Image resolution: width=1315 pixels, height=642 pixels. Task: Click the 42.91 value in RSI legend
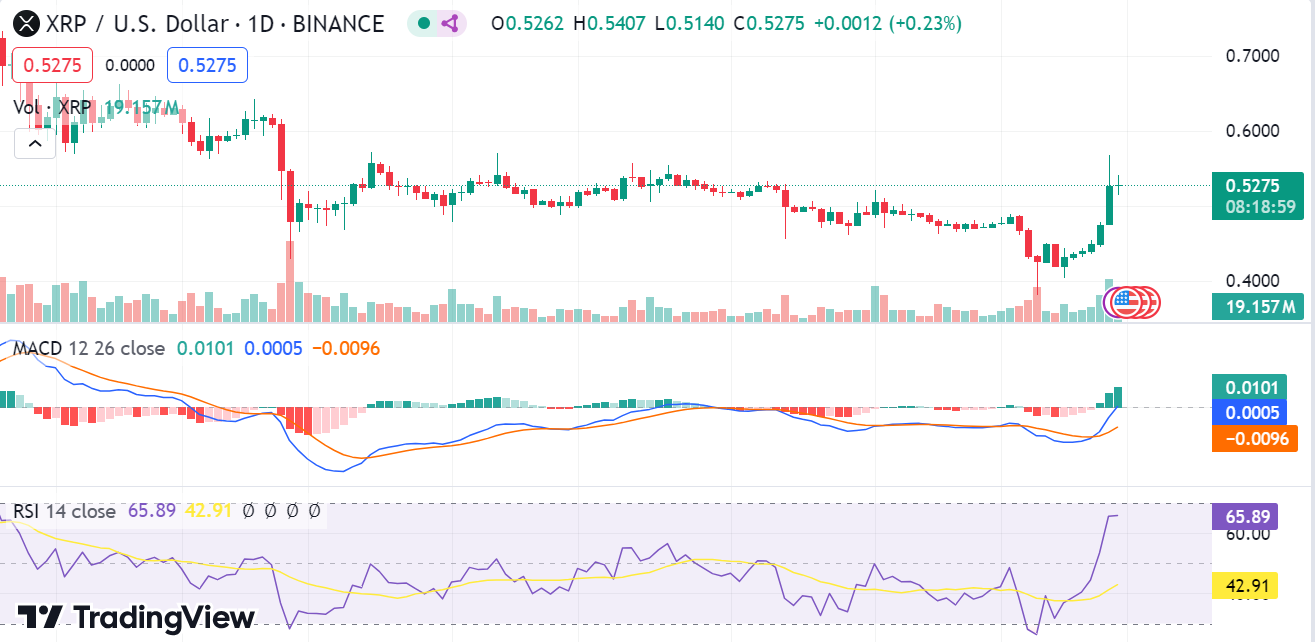208,511
